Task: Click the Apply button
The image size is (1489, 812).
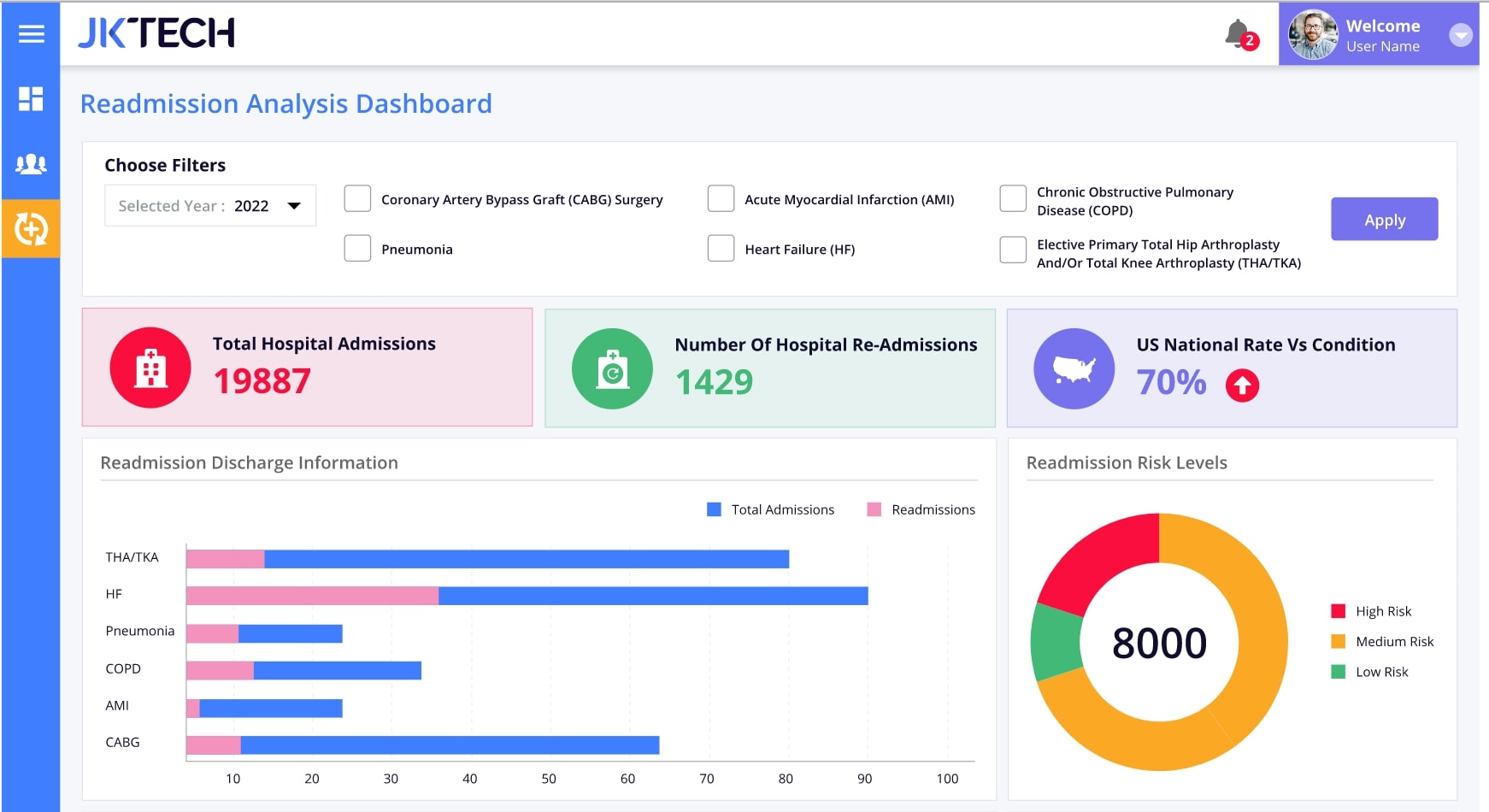Action: tap(1384, 220)
